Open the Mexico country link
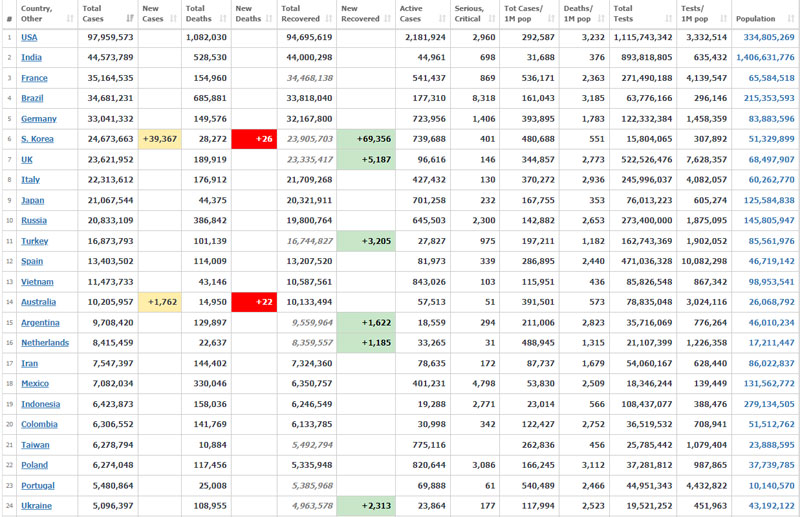Viewport: 800px width, 517px height. (35, 384)
